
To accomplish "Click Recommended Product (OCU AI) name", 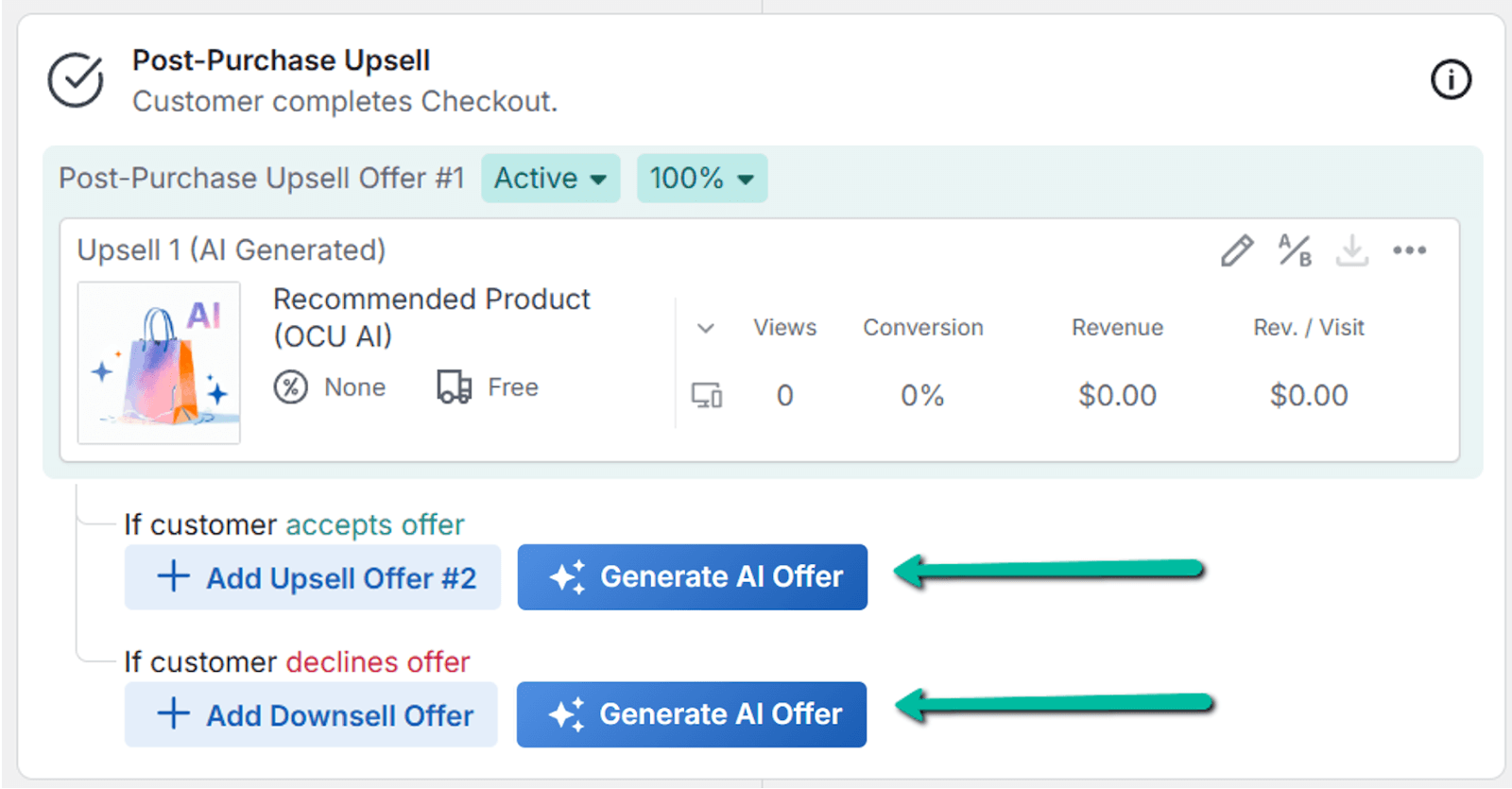I will [432, 317].
